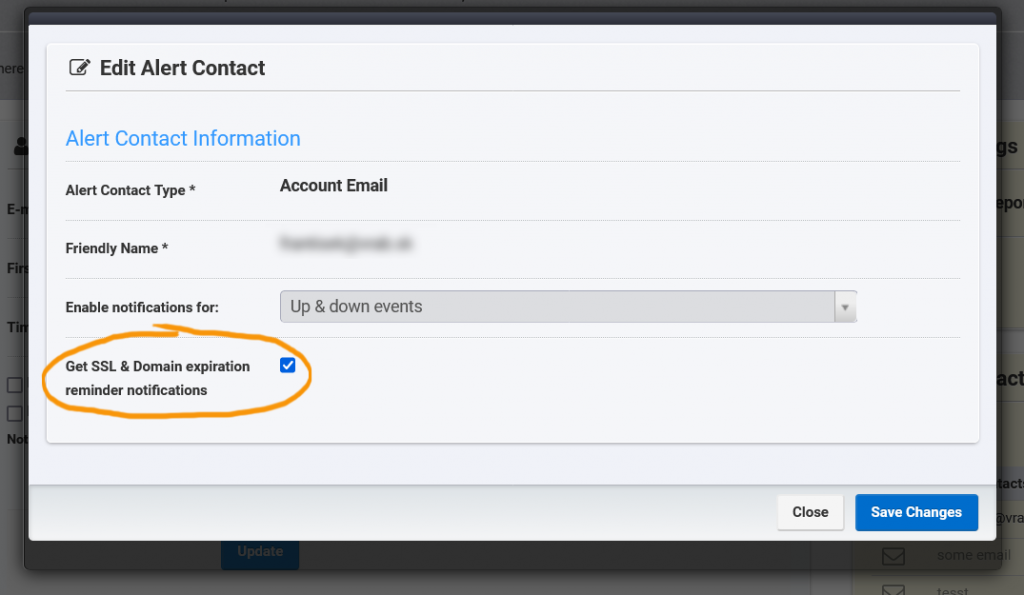The image size is (1024, 595).
Task: Toggle the lower checkbox in the left panel
Action: [17, 413]
